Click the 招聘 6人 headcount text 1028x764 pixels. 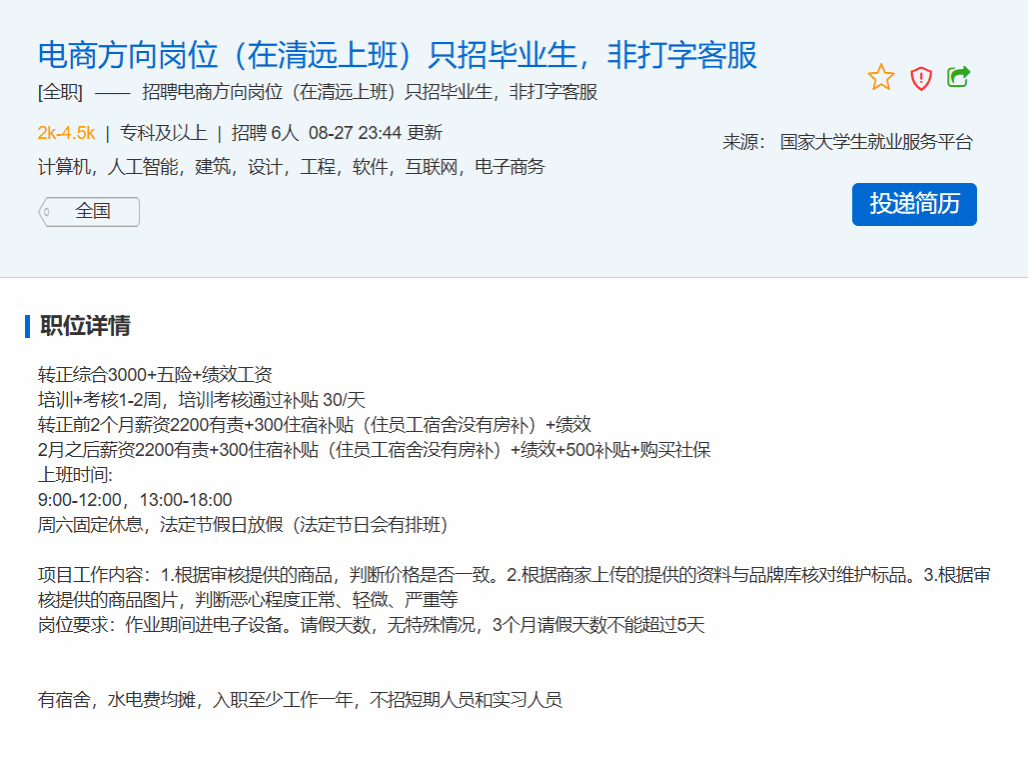coord(265,133)
